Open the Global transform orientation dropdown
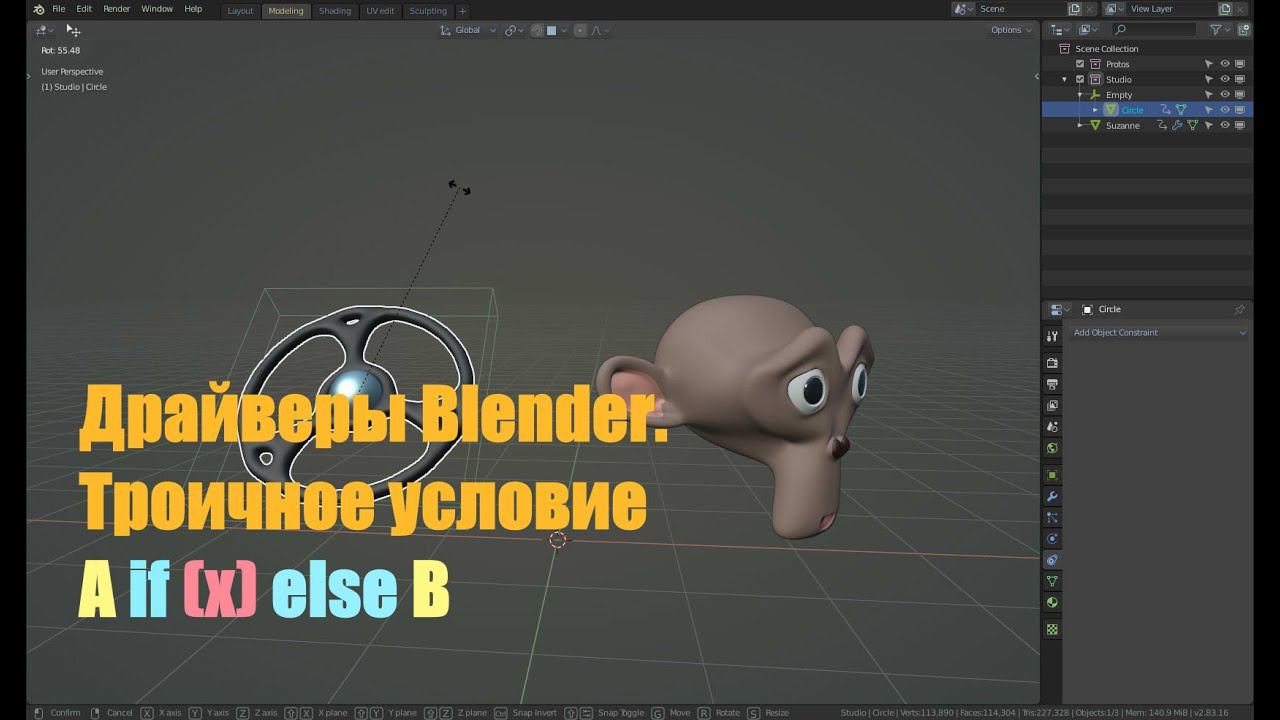 [468, 30]
